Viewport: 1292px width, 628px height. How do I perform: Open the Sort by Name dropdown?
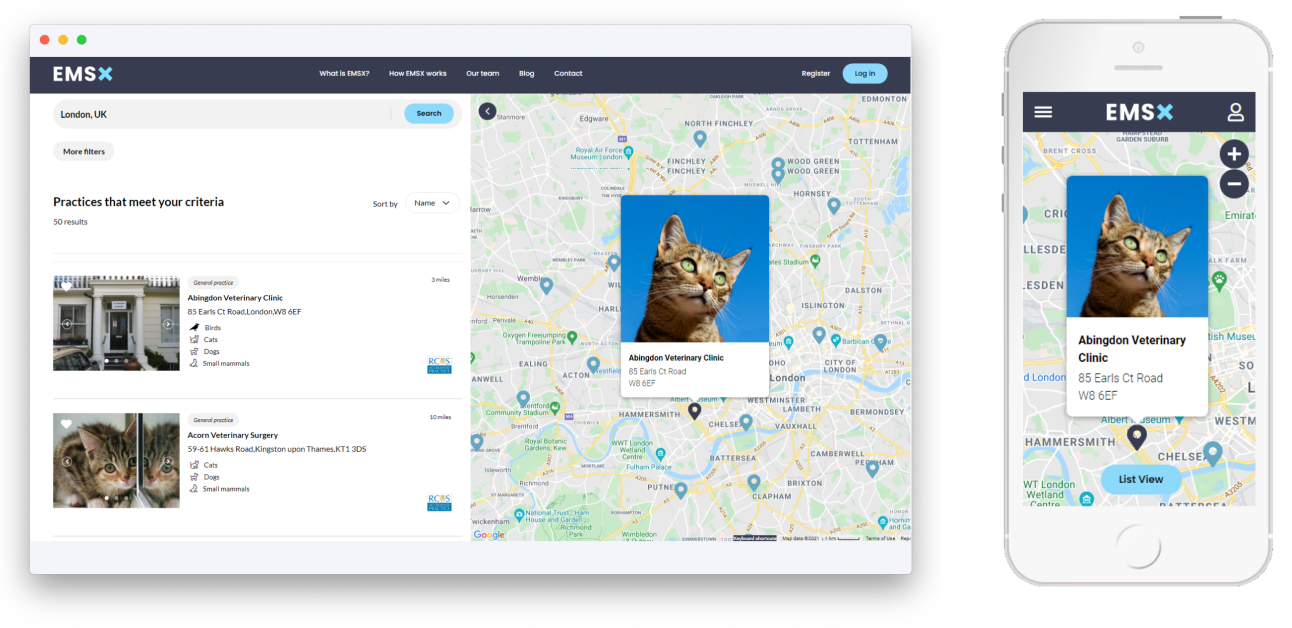pyautogui.click(x=431, y=202)
